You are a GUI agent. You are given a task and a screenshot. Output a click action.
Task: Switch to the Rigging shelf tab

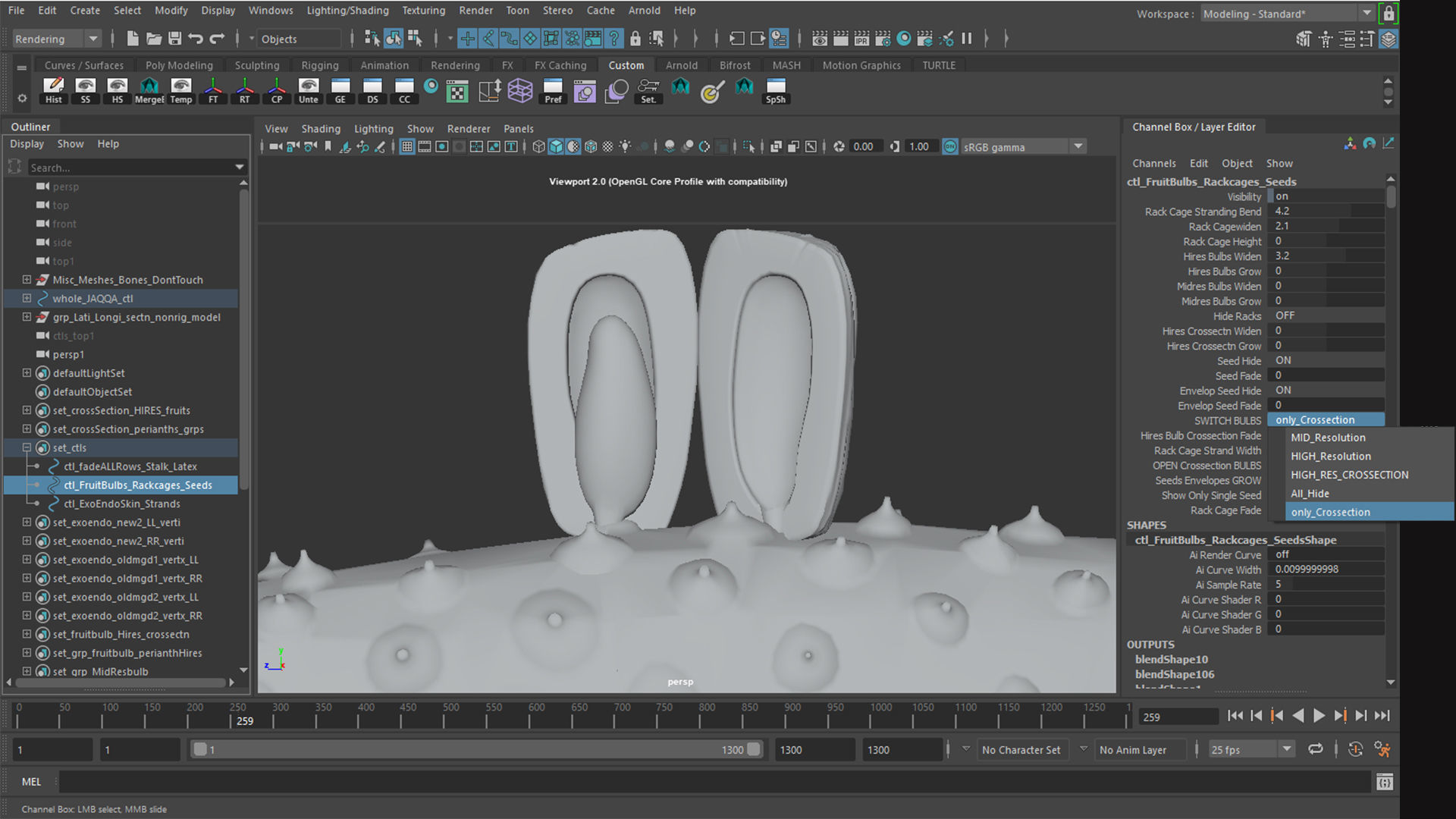click(319, 65)
